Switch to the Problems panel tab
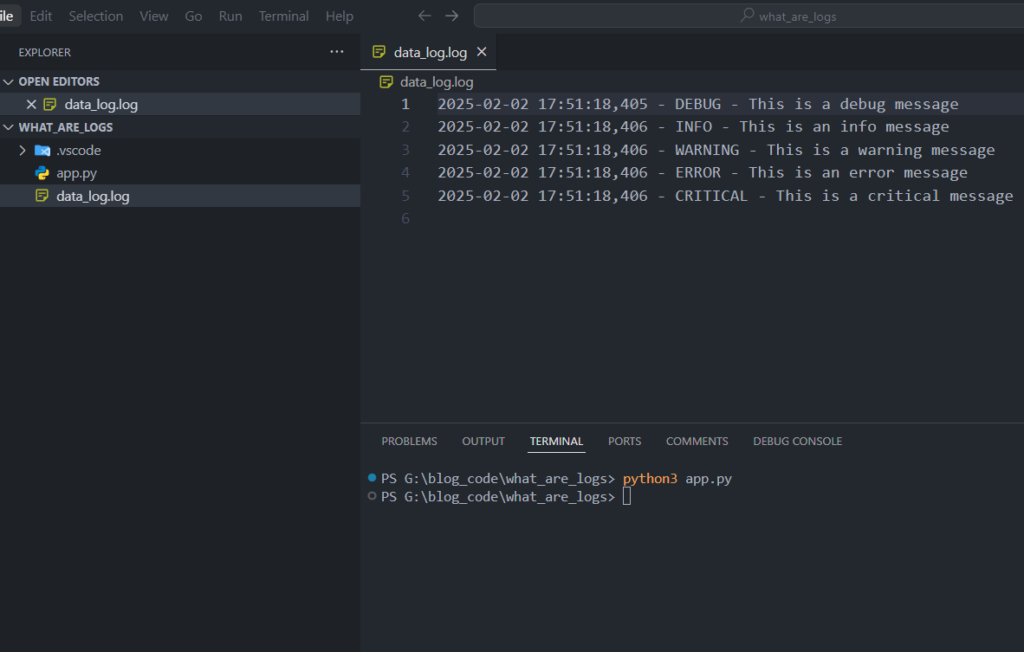The width and height of the screenshot is (1024, 652). click(409, 441)
